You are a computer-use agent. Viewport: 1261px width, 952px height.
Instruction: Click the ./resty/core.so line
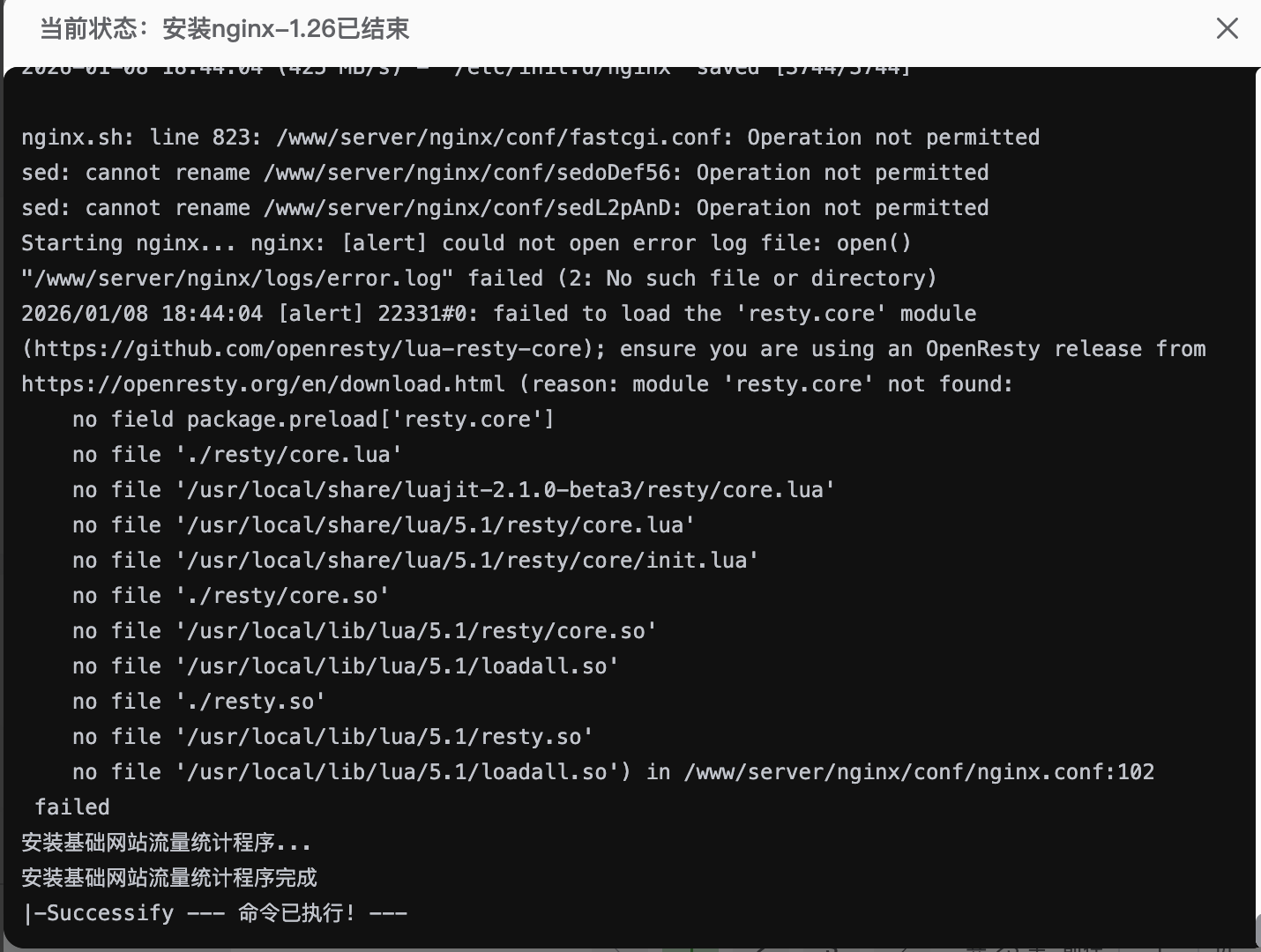[230, 595]
